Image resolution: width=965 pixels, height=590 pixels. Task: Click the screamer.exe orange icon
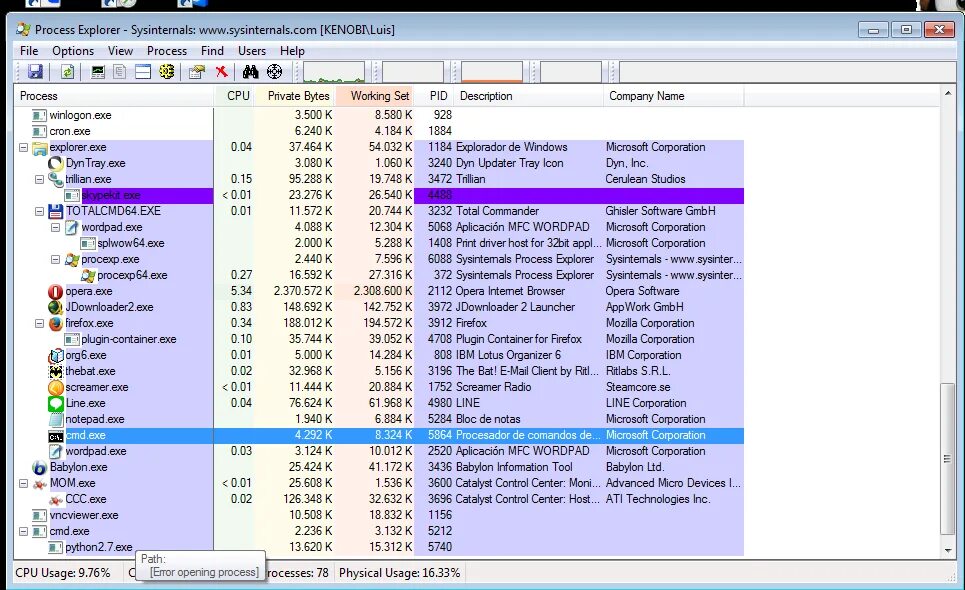point(55,387)
